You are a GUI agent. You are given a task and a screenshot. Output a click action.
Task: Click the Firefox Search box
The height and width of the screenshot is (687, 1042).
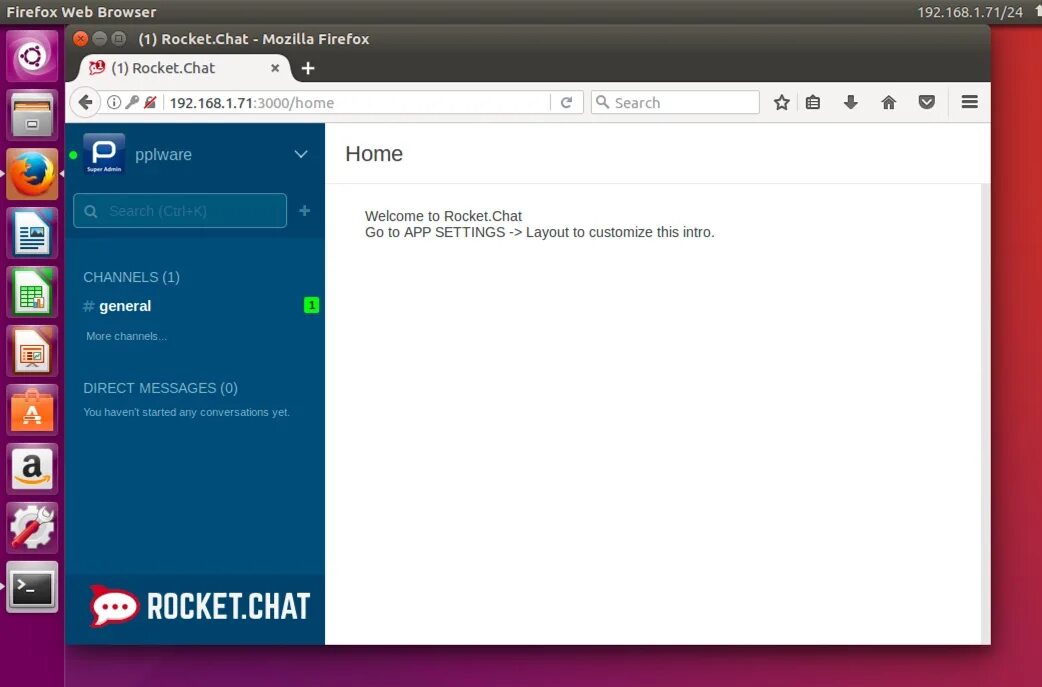pyautogui.click(x=675, y=102)
